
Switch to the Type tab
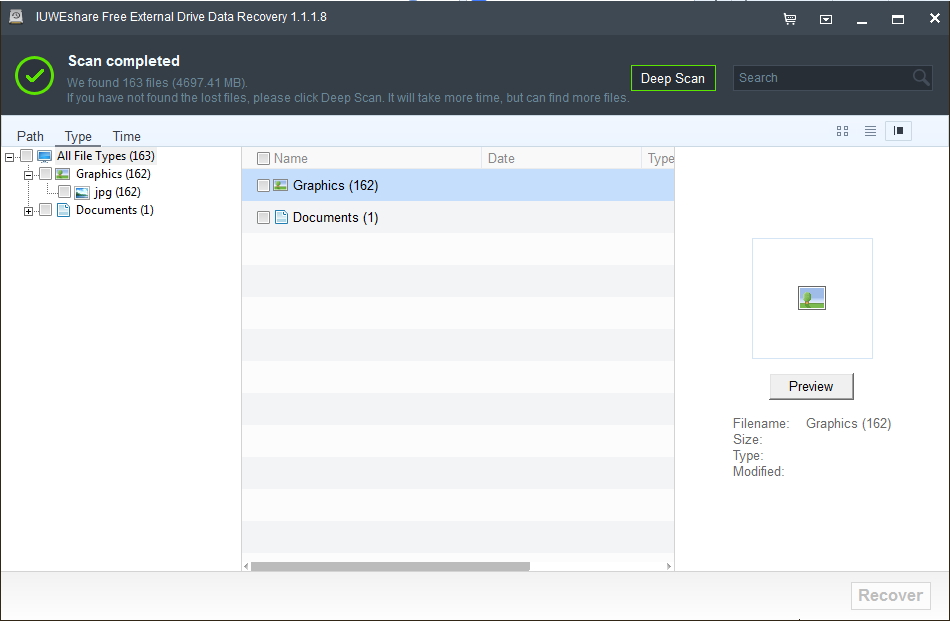[x=78, y=136]
